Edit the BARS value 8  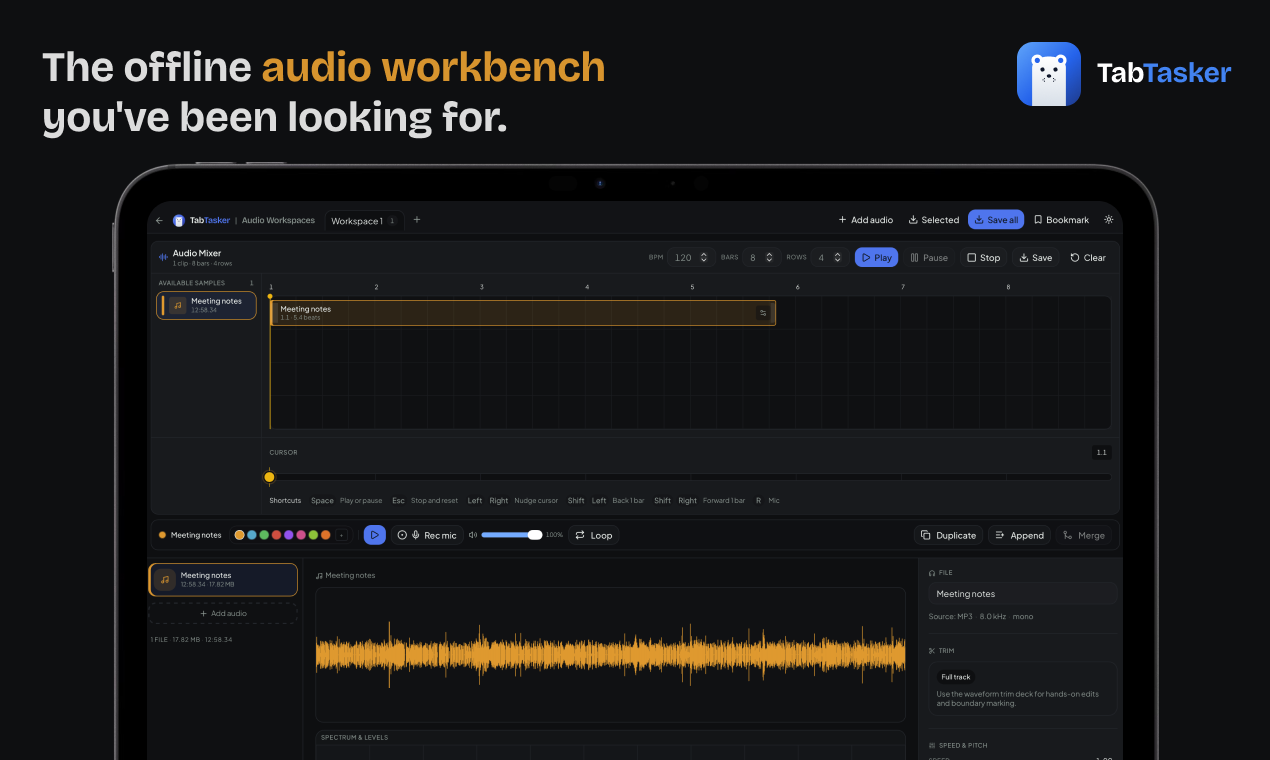click(753, 257)
